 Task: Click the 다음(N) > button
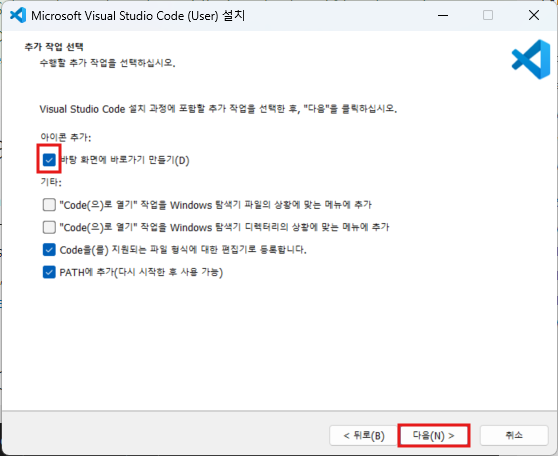433,435
